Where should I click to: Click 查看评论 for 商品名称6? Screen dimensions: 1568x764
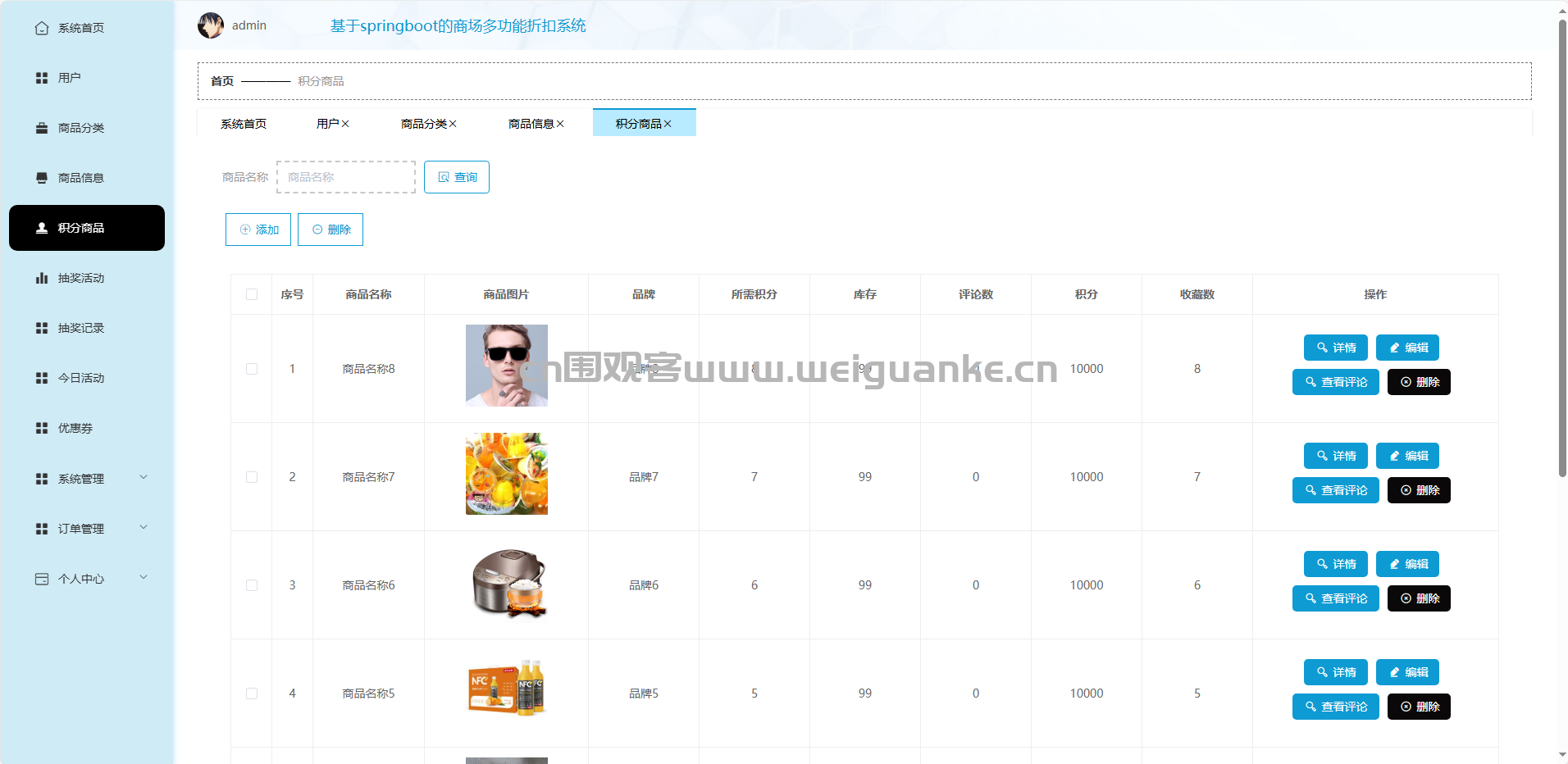click(1335, 598)
